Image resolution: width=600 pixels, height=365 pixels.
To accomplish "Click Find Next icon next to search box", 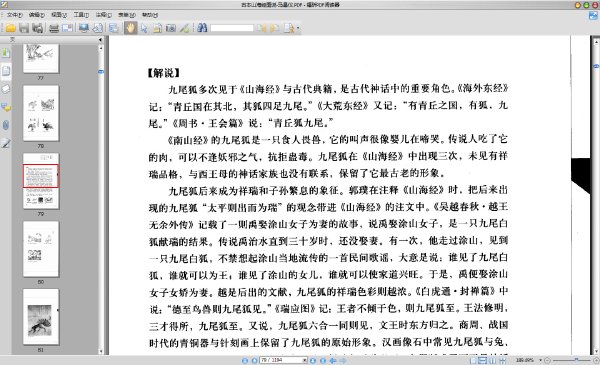I will [x=275, y=28].
